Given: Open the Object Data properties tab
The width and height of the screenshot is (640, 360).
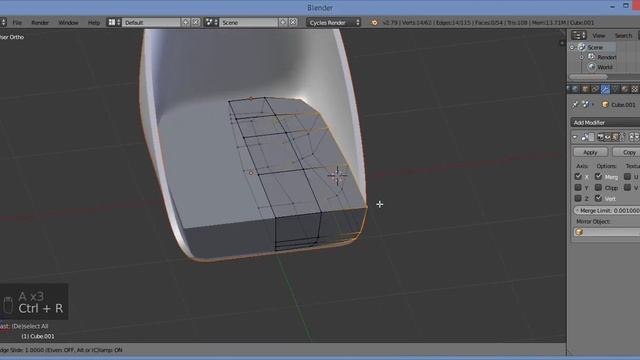Looking at the screenshot, I should (615, 89).
